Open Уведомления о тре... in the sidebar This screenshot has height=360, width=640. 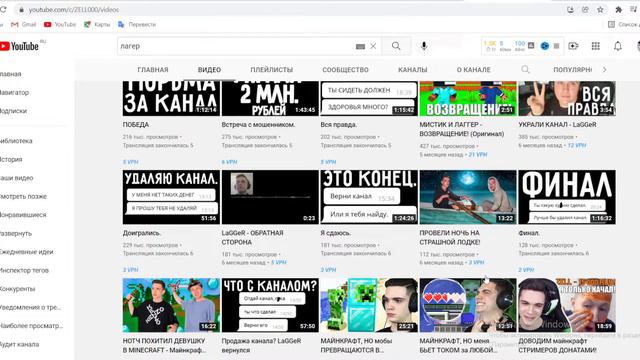[x=31, y=307]
